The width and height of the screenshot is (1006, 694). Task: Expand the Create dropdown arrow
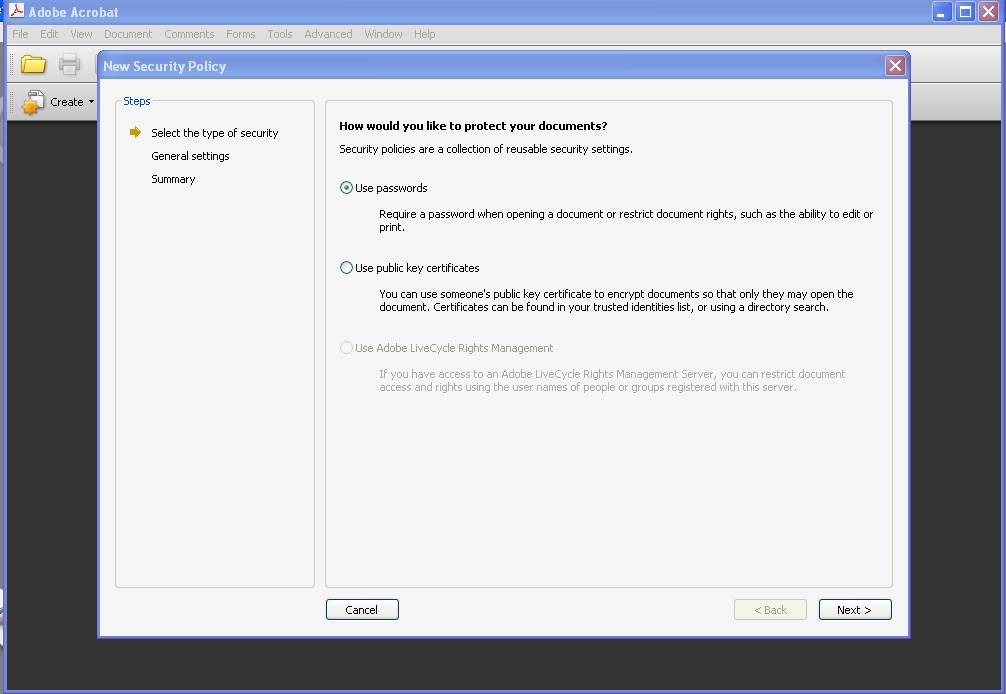pos(91,102)
